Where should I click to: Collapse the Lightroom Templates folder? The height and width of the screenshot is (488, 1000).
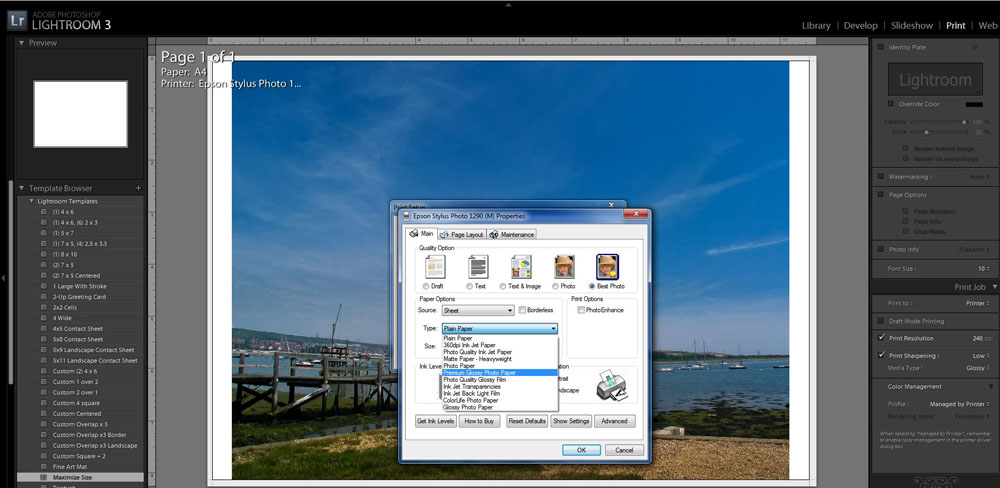click(x=31, y=201)
